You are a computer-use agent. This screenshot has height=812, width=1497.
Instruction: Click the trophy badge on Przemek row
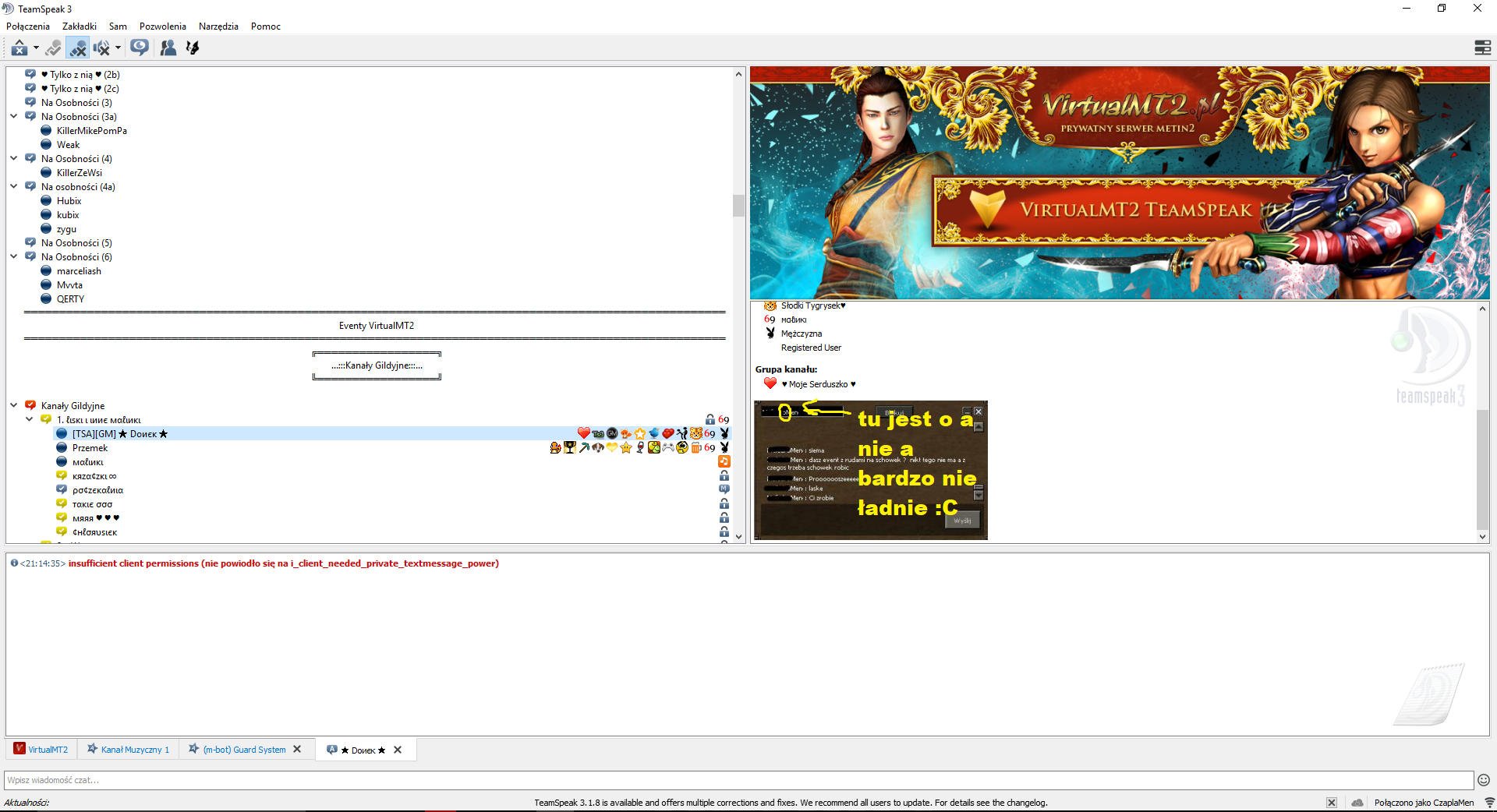coord(570,447)
